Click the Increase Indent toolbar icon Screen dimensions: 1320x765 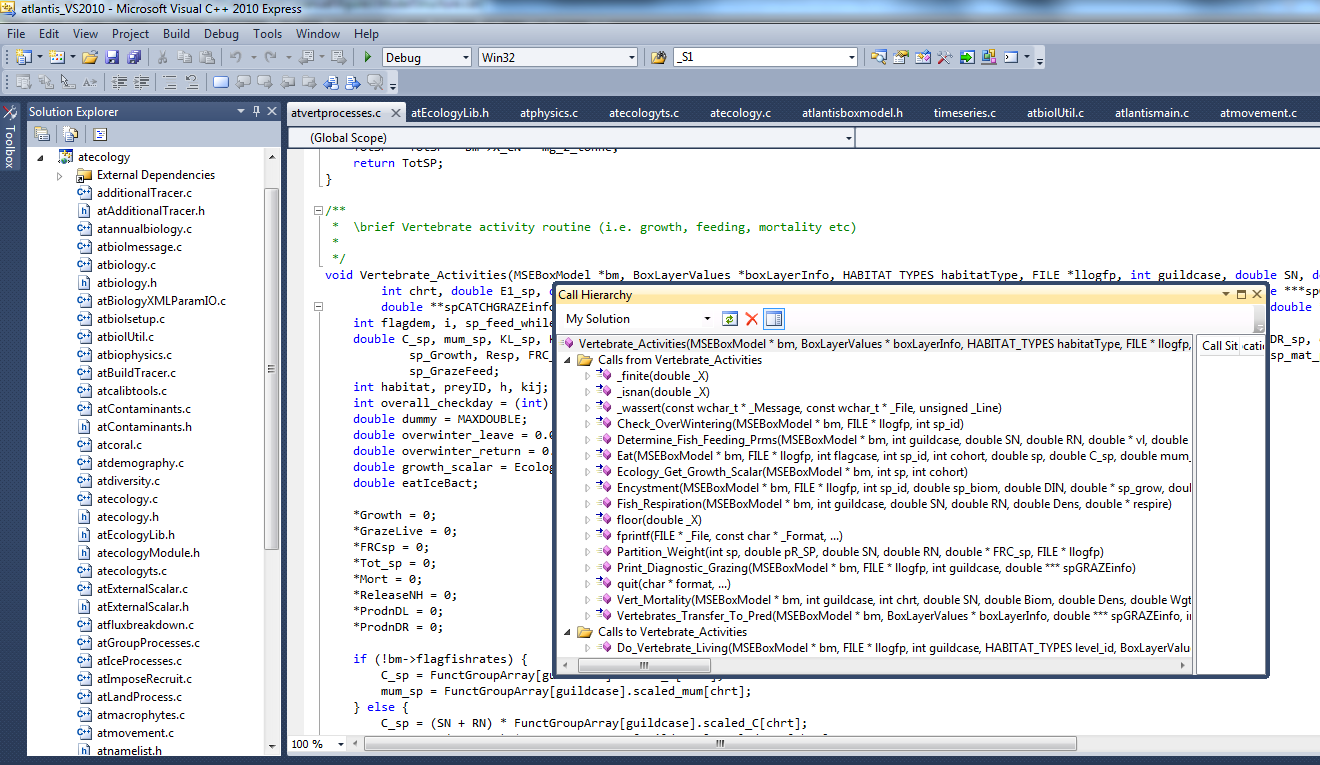coord(142,82)
